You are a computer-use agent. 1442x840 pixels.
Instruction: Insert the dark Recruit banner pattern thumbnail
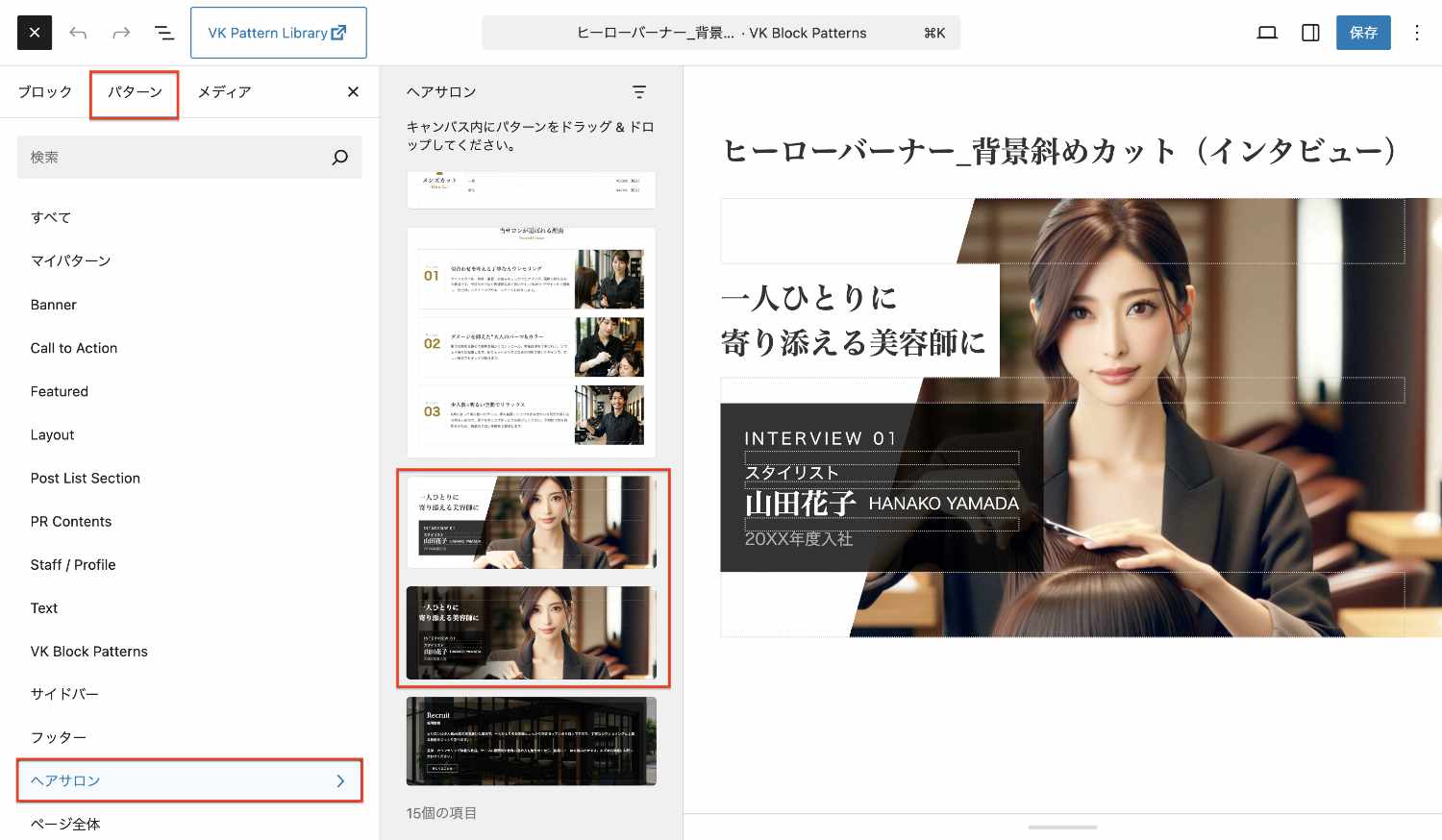[x=531, y=741]
